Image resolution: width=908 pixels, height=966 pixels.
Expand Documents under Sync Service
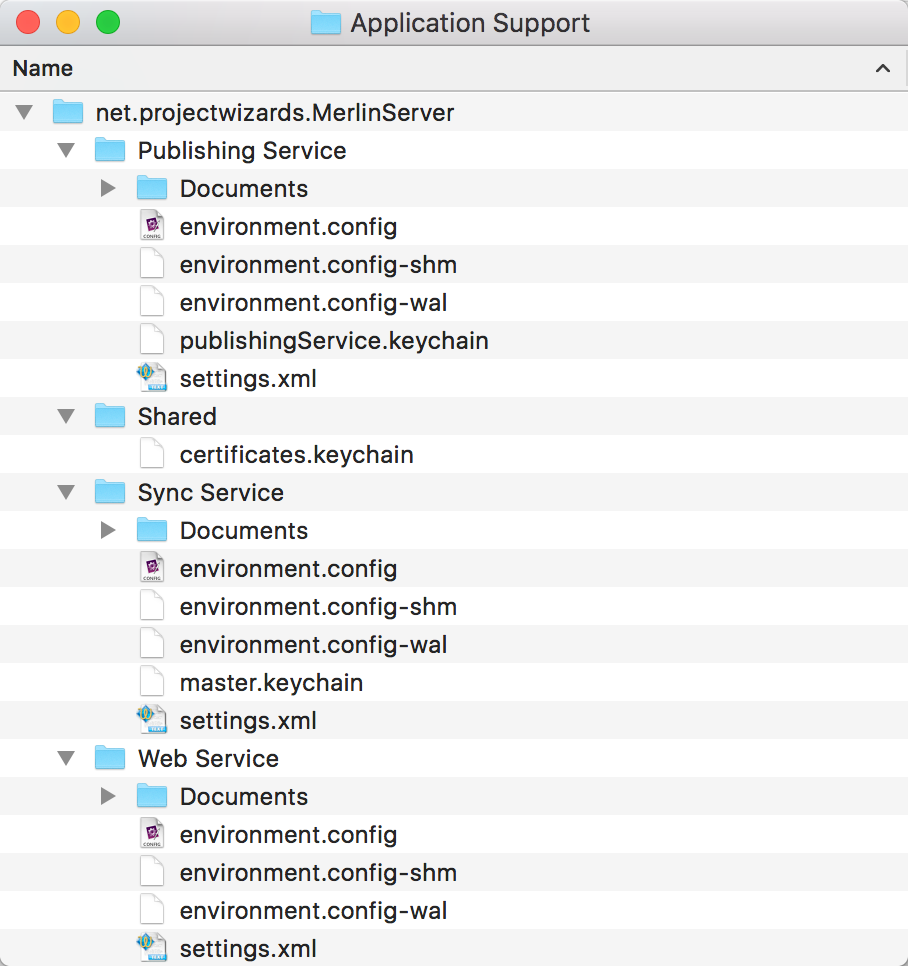click(108, 530)
